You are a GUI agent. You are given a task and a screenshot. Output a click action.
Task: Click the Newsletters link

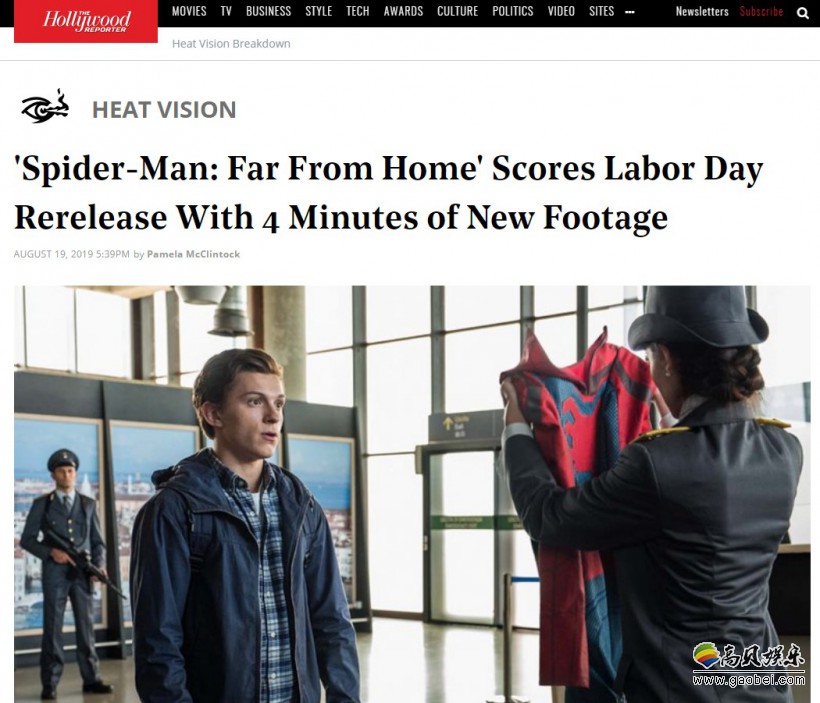[x=702, y=12]
